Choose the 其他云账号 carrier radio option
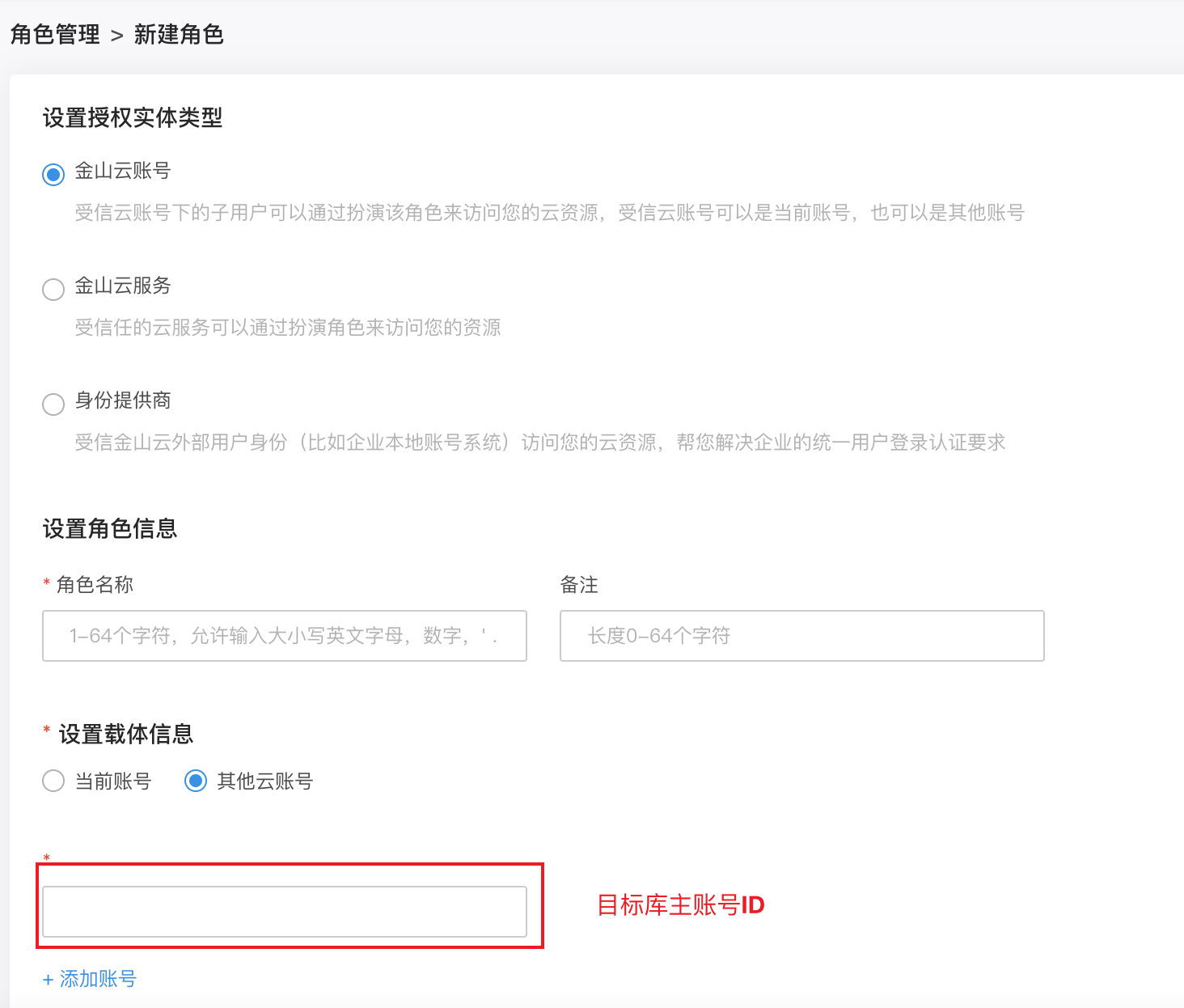1184x1008 pixels. click(x=196, y=781)
